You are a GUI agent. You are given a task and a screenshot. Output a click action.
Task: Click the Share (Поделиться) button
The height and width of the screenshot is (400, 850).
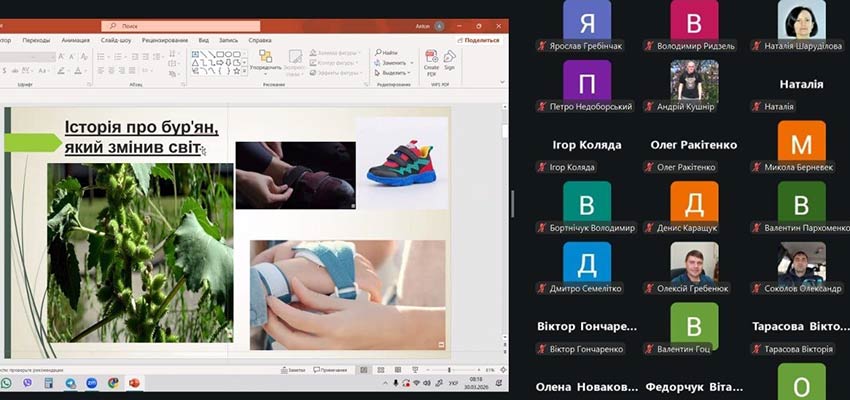pos(479,40)
